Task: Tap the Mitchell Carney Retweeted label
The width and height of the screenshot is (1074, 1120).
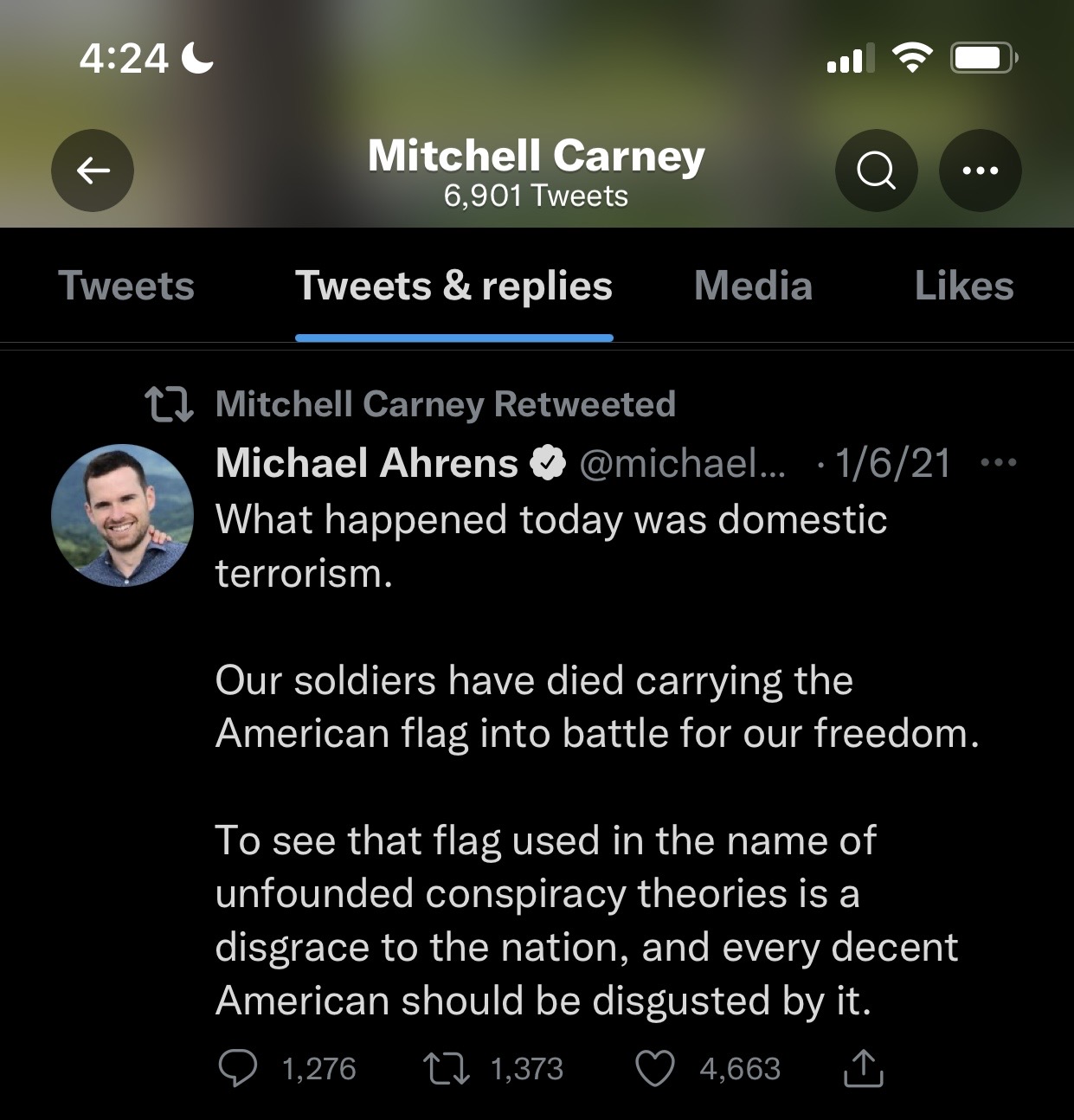Action: [445, 404]
